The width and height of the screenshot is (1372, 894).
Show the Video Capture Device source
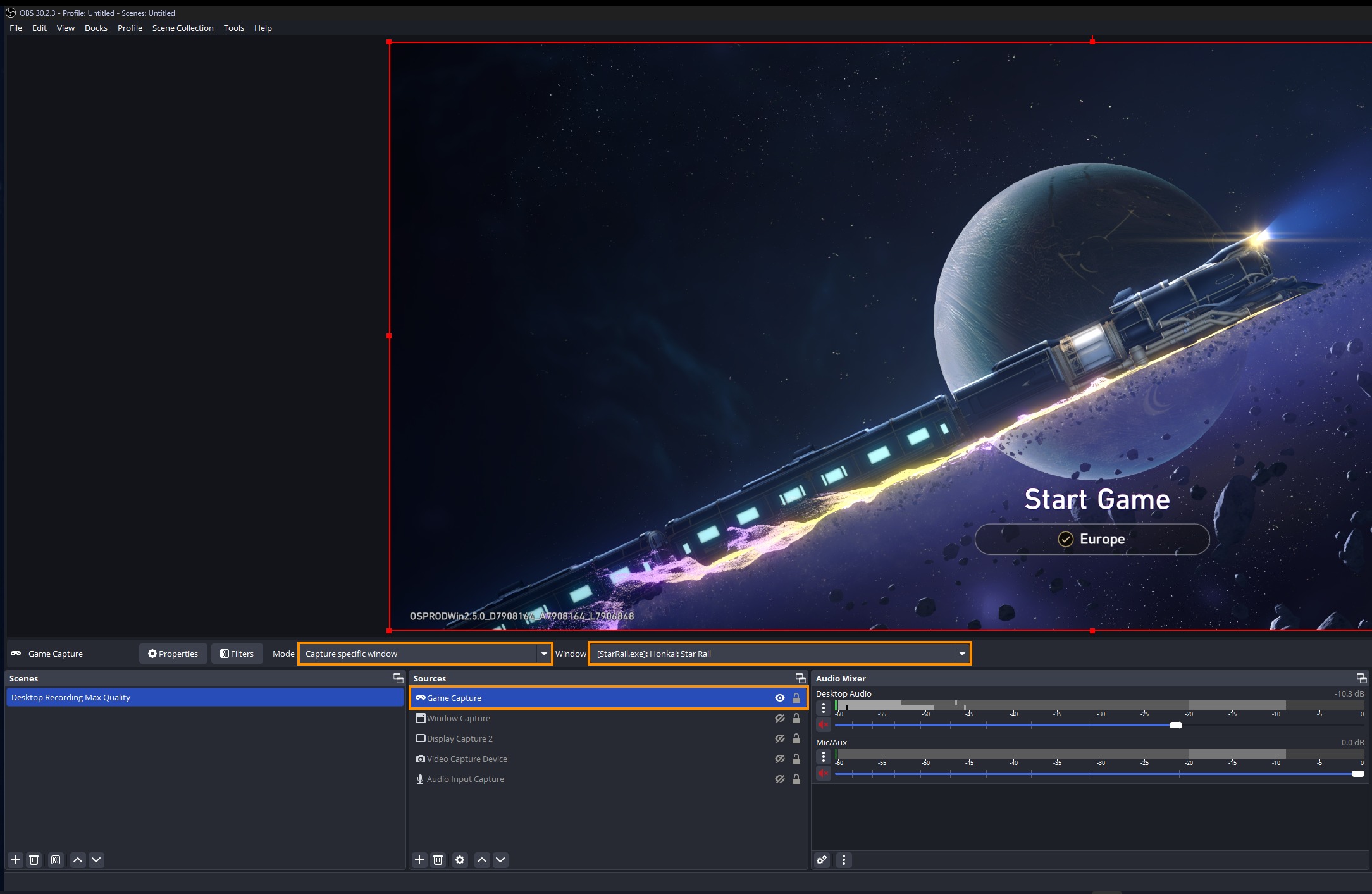[x=780, y=759]
